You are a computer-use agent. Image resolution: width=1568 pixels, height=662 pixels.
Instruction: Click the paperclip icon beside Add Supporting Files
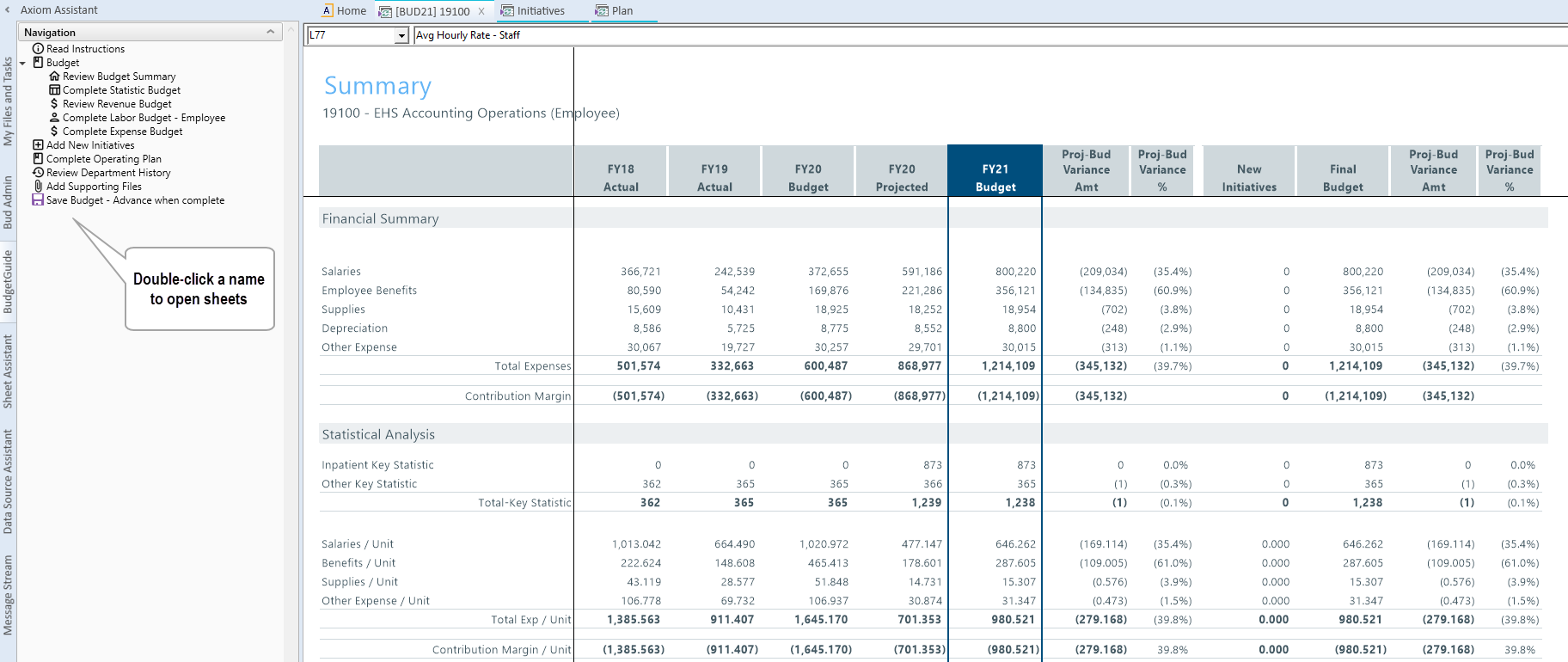pyautogui.click(x=38, y=187)
